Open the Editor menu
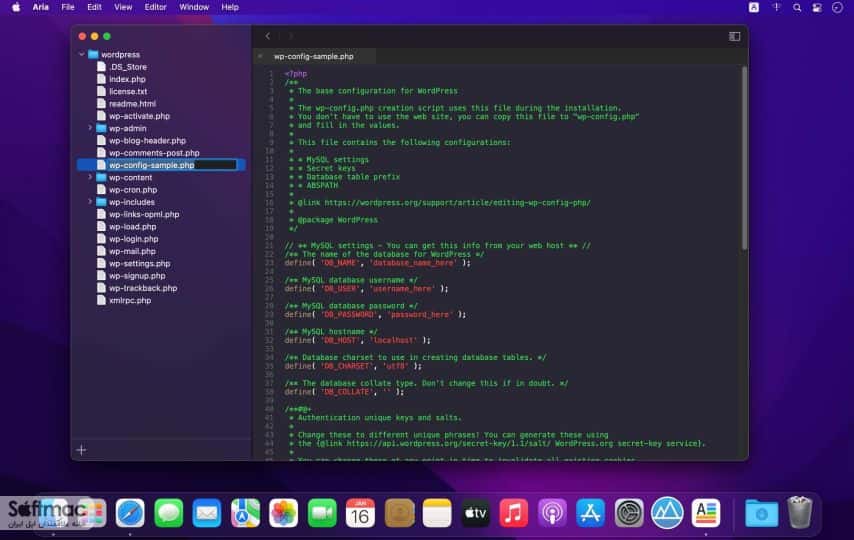The image size is (854, 540). click(x=155, y=7)
